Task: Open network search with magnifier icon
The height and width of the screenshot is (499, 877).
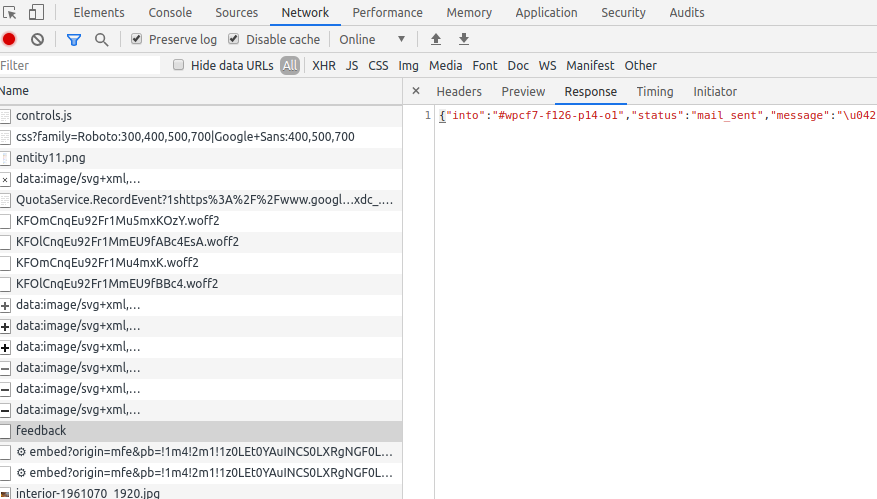Action: coord(101,40)
